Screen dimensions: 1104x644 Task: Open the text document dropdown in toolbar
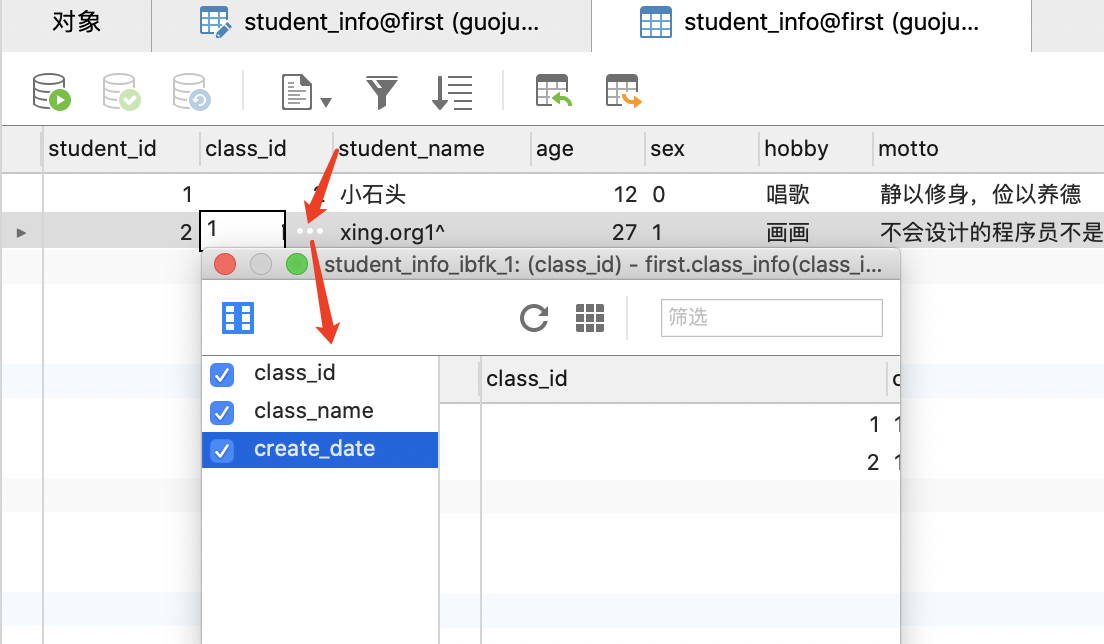(x=306, y=93)
